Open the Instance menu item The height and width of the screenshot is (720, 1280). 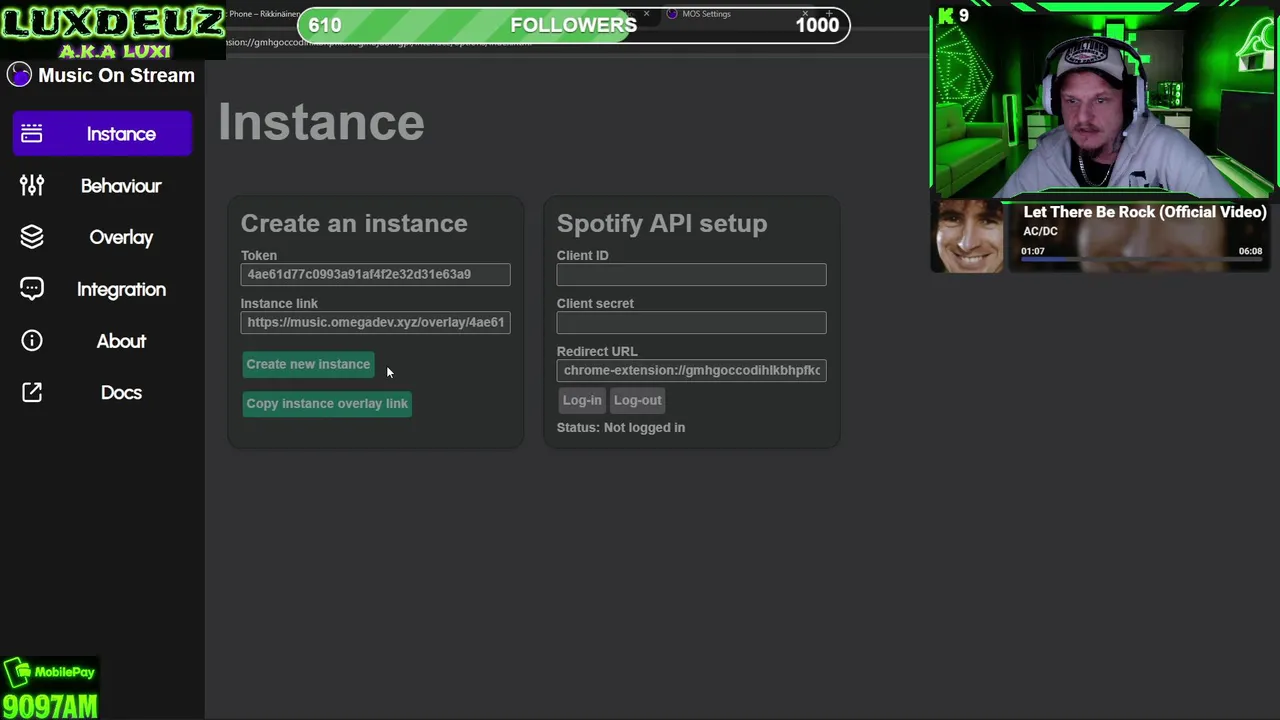(102, 134)
